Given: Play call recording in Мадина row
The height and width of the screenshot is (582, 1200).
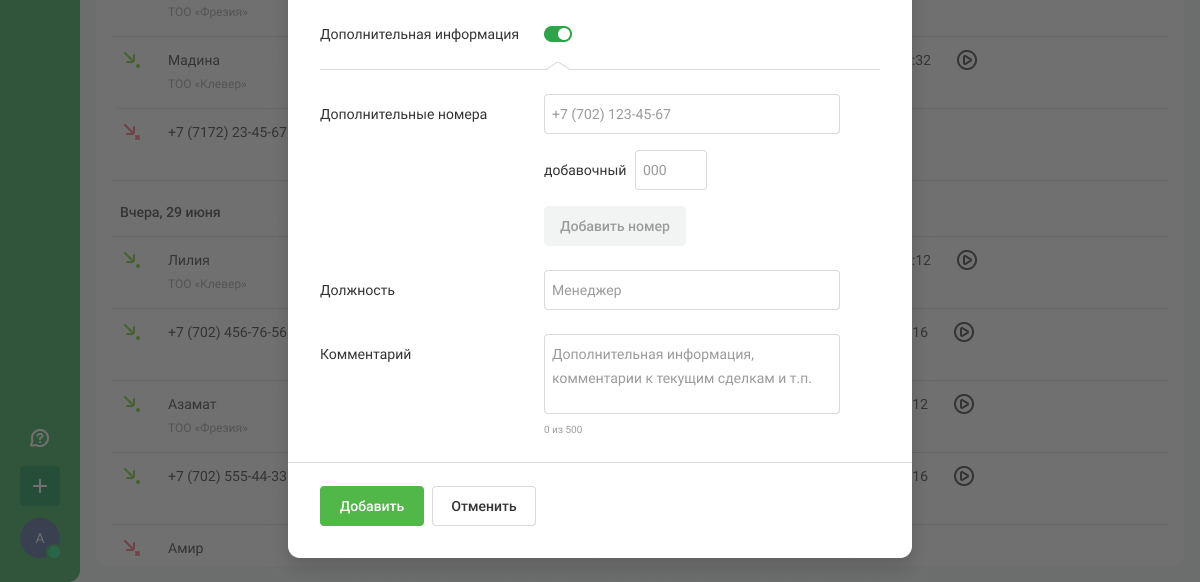Looking at the screenshot, I should (966, 60).
